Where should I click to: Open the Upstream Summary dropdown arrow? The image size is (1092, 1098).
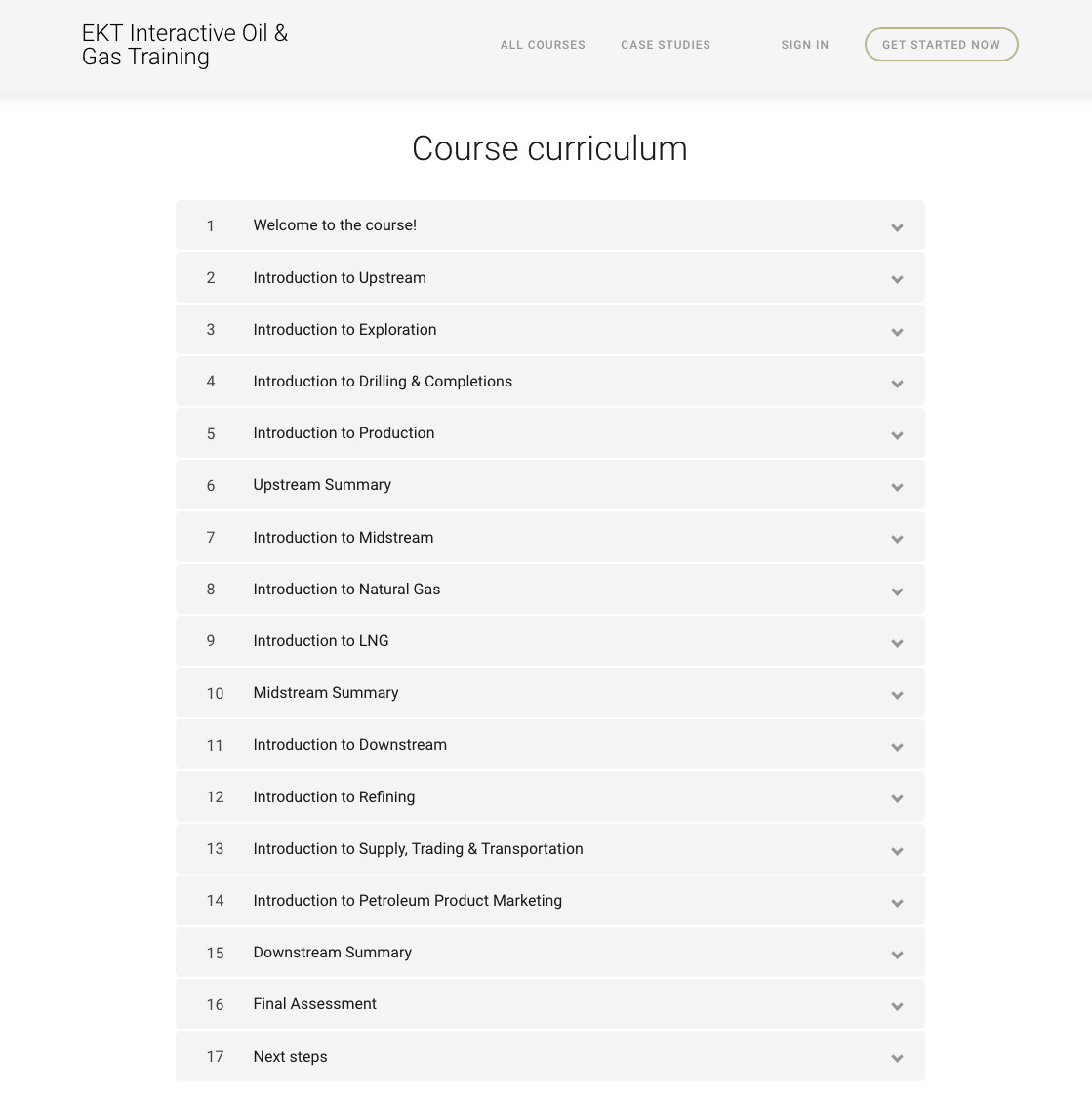coord(897,487)
